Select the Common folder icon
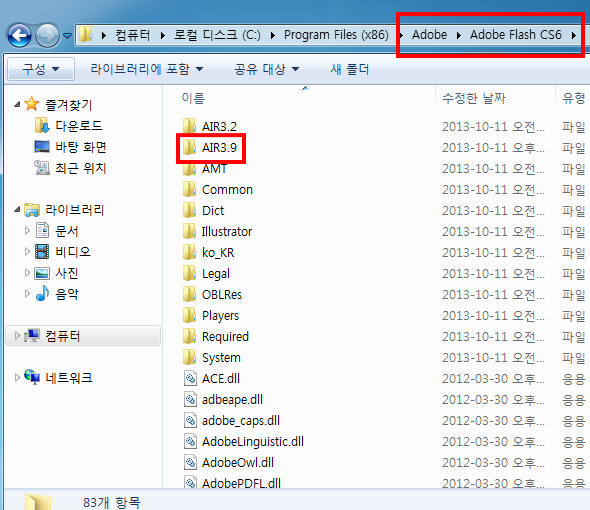 click(x=189, y=189)
